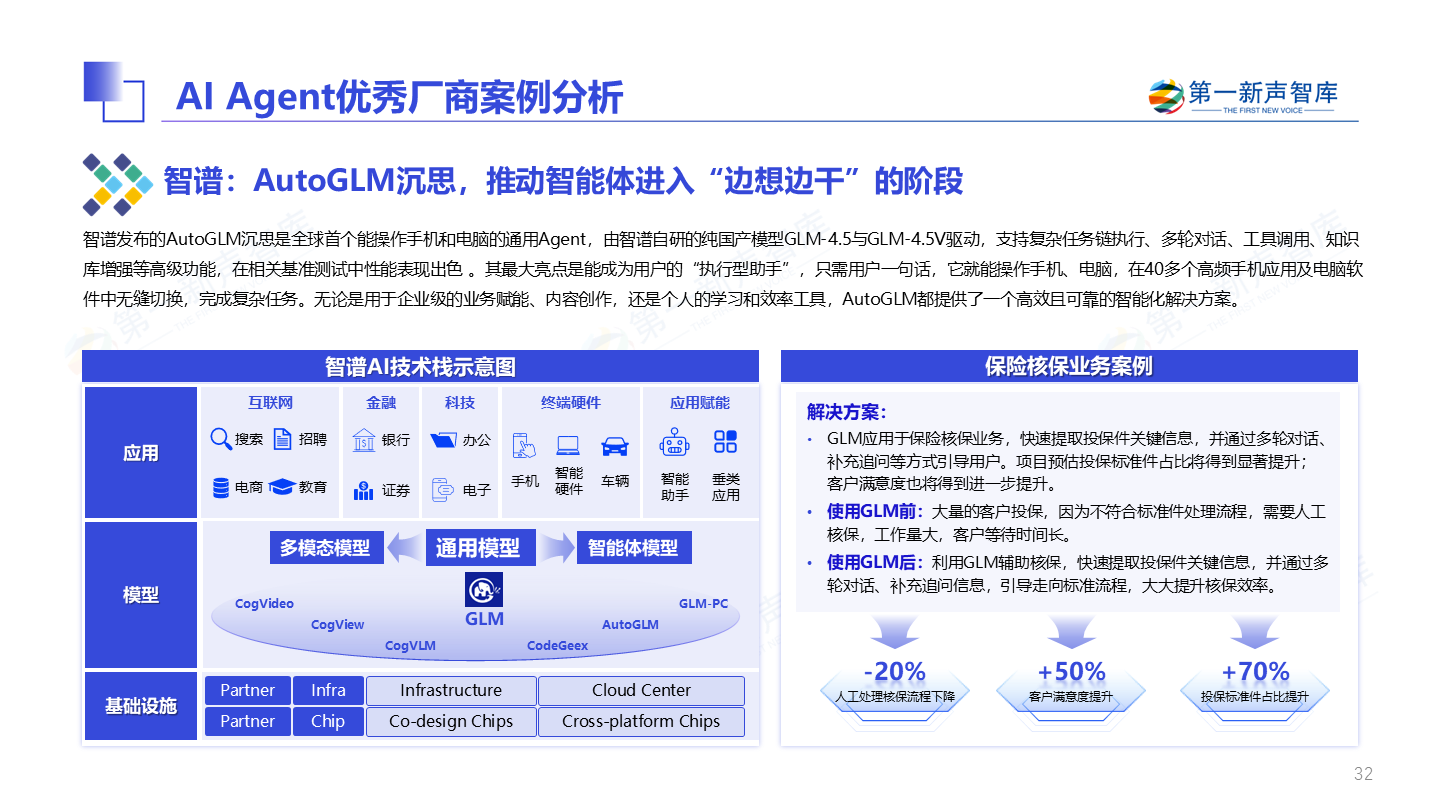Select the Co-design Chips box
The image size is (1440, 810).
451,721
